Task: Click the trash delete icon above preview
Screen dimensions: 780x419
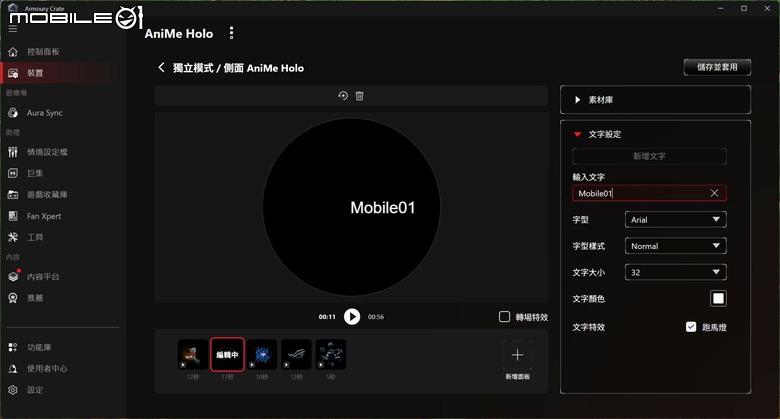Action: point(360,96)
